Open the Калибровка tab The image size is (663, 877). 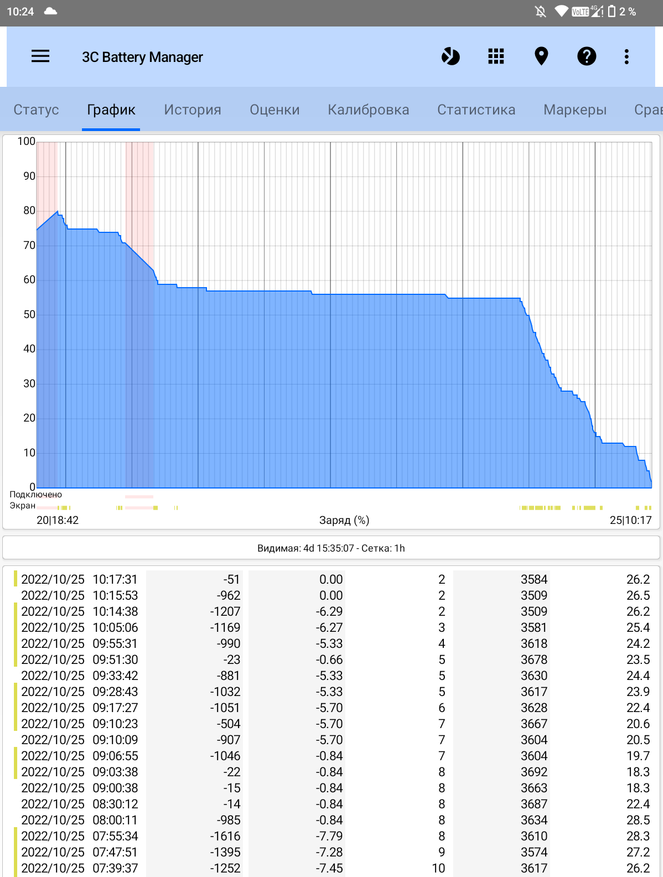coord(368,110)
